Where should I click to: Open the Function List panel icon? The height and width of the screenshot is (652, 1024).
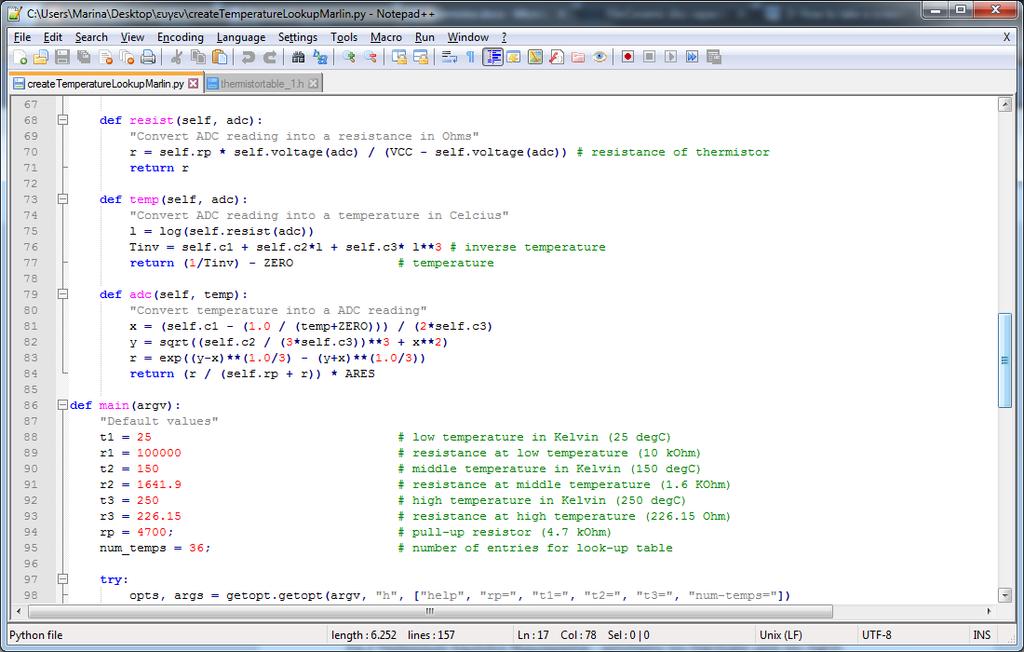556,57
